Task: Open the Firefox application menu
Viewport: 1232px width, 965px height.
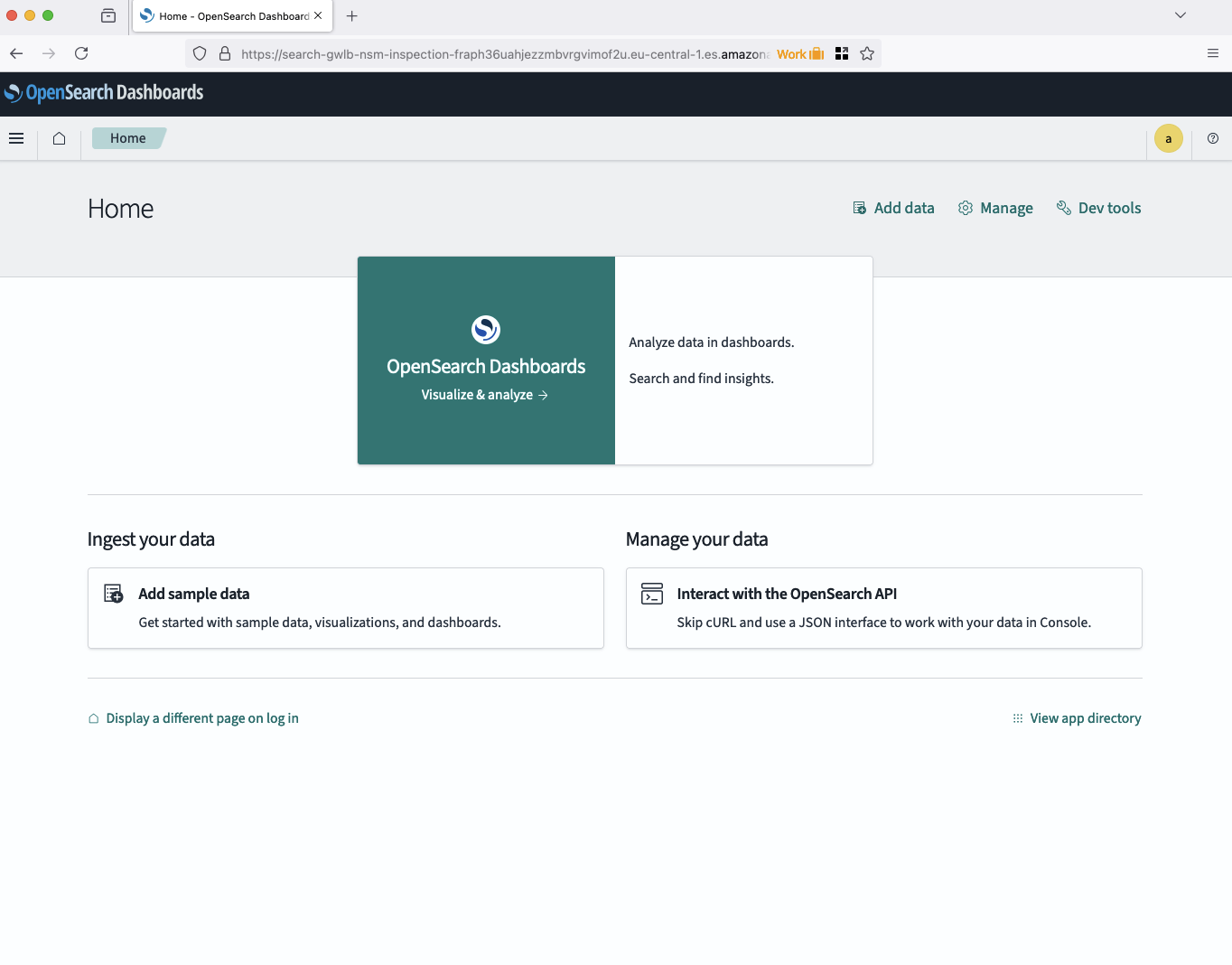Action: point(1212,53)
